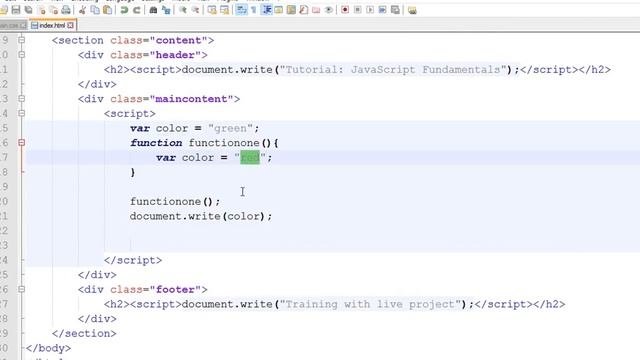Viewport: 640px width, 360px height.
Task: Open the Replace dialog icon
Action: click(x=166, y=10)
